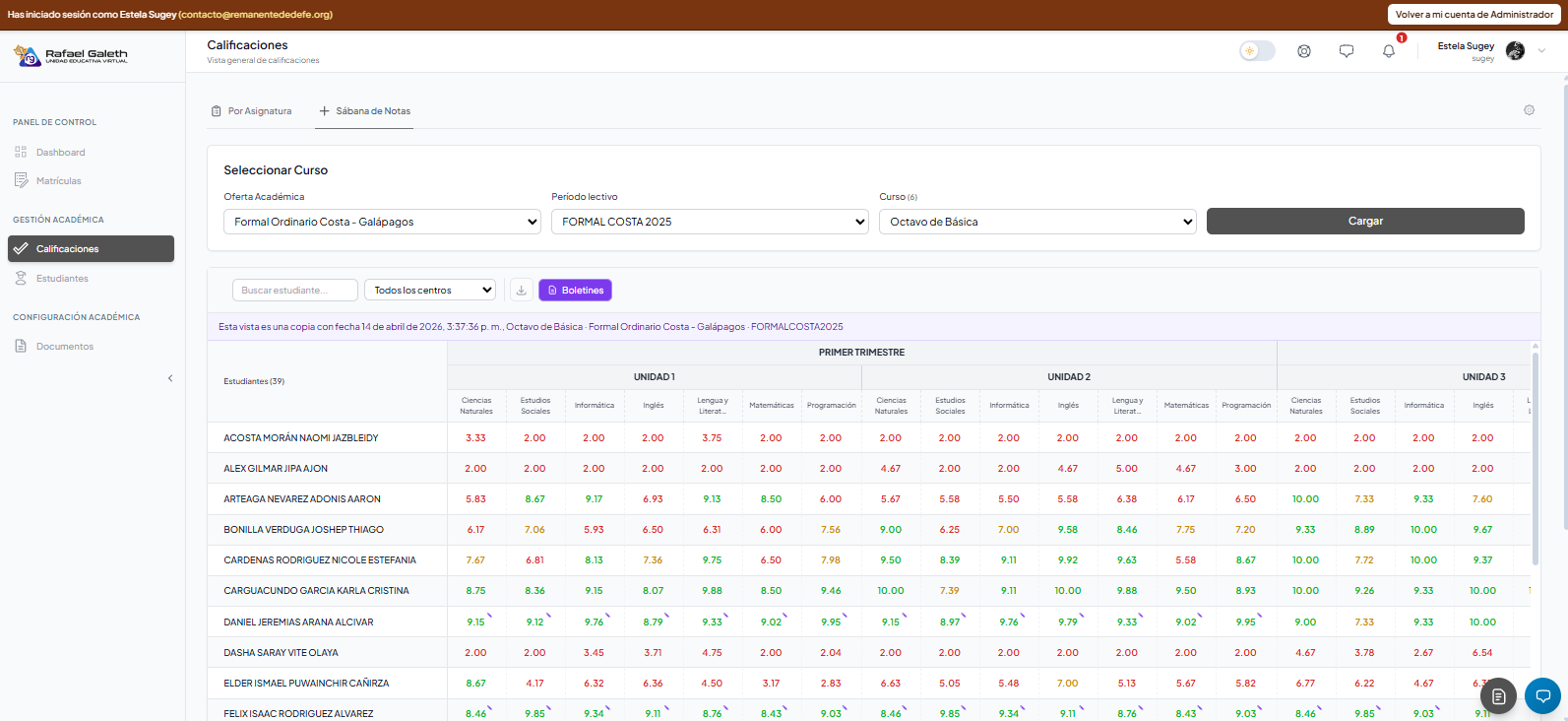Click the purple Boletines button
The height and width of the screenshot is (721, 1568).
[x=575, y=291]
